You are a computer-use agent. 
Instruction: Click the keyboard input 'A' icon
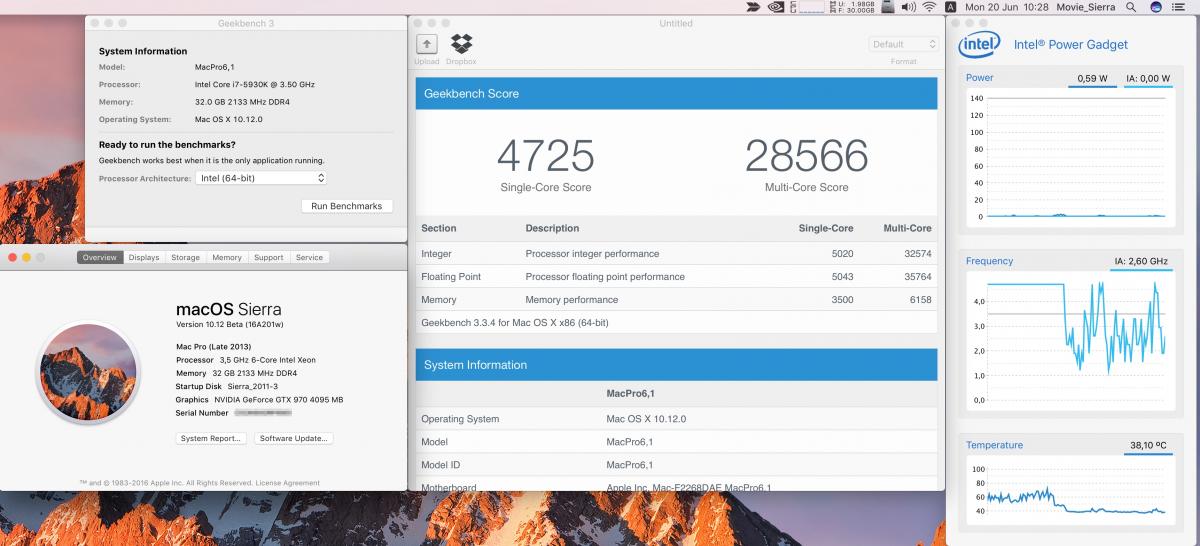coord(950,7)
